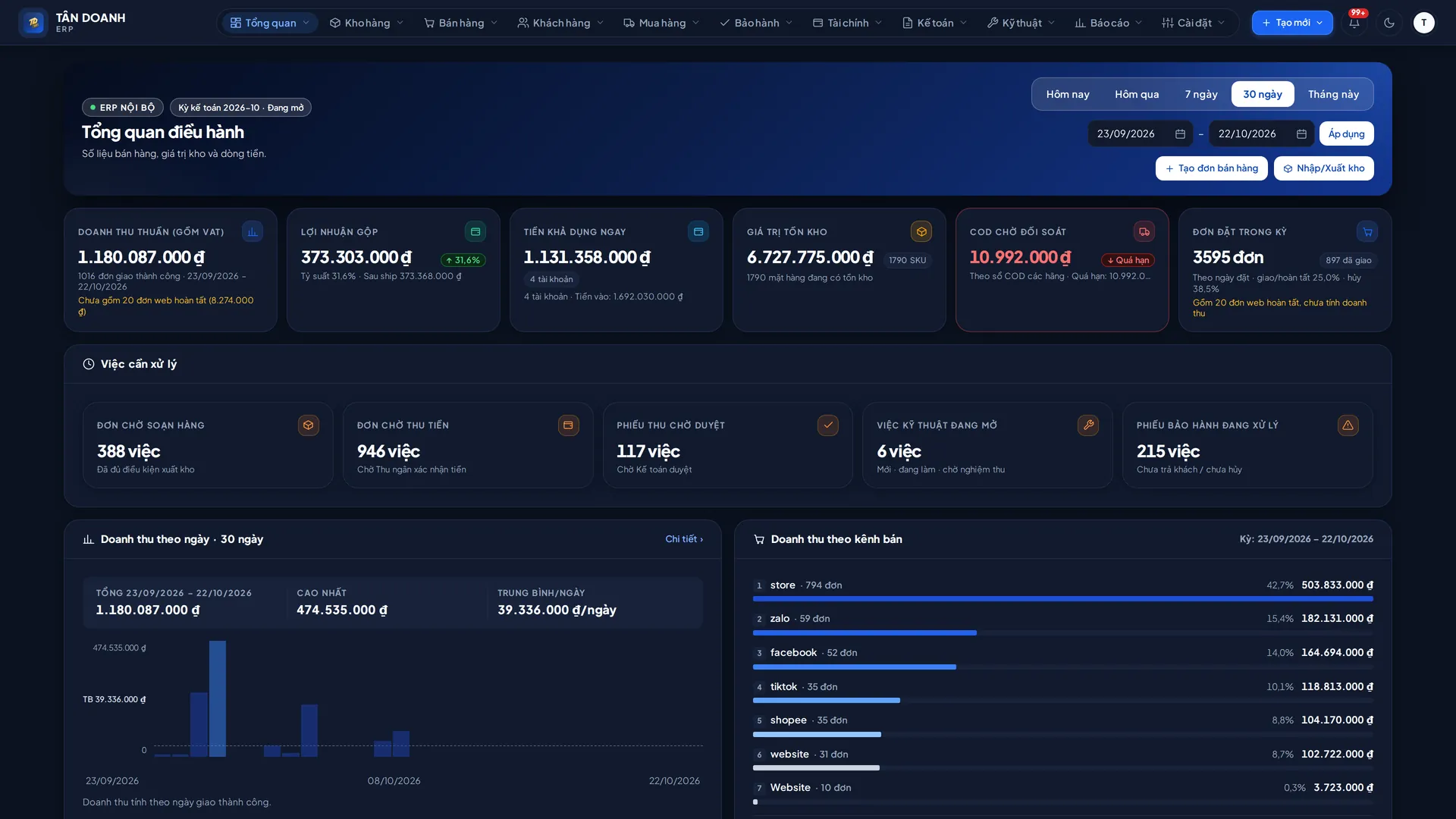Open the Tạo mới dropdown
The width and height of the screenshot is (1456, 819).
(1292, 23)
